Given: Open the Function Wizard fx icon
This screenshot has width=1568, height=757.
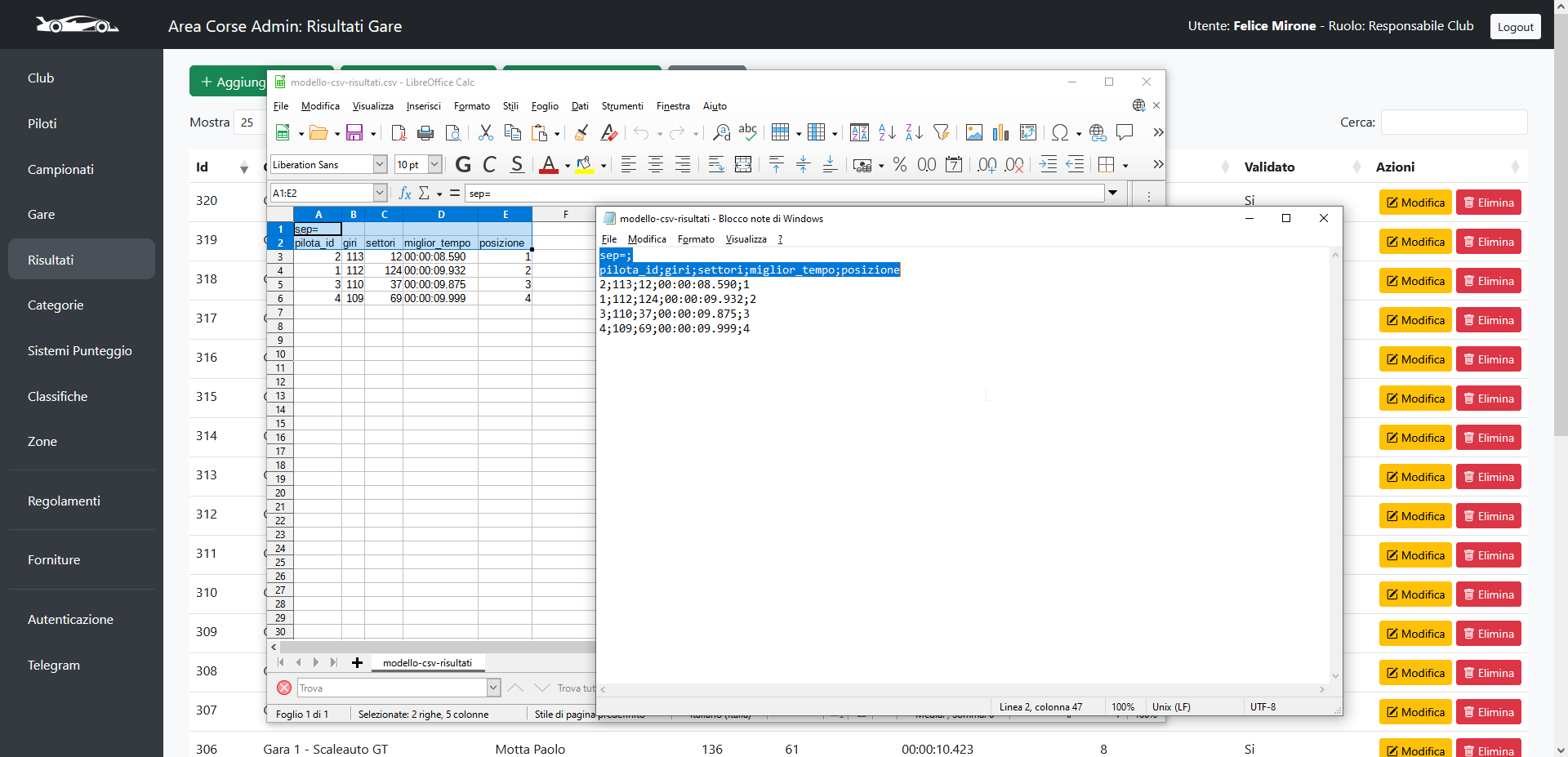Looking at the screenshot, I should (x=404, y=194).
